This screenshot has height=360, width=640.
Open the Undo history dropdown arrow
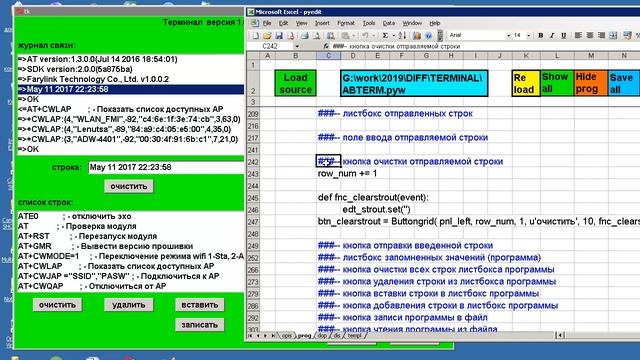click(373, 36)
